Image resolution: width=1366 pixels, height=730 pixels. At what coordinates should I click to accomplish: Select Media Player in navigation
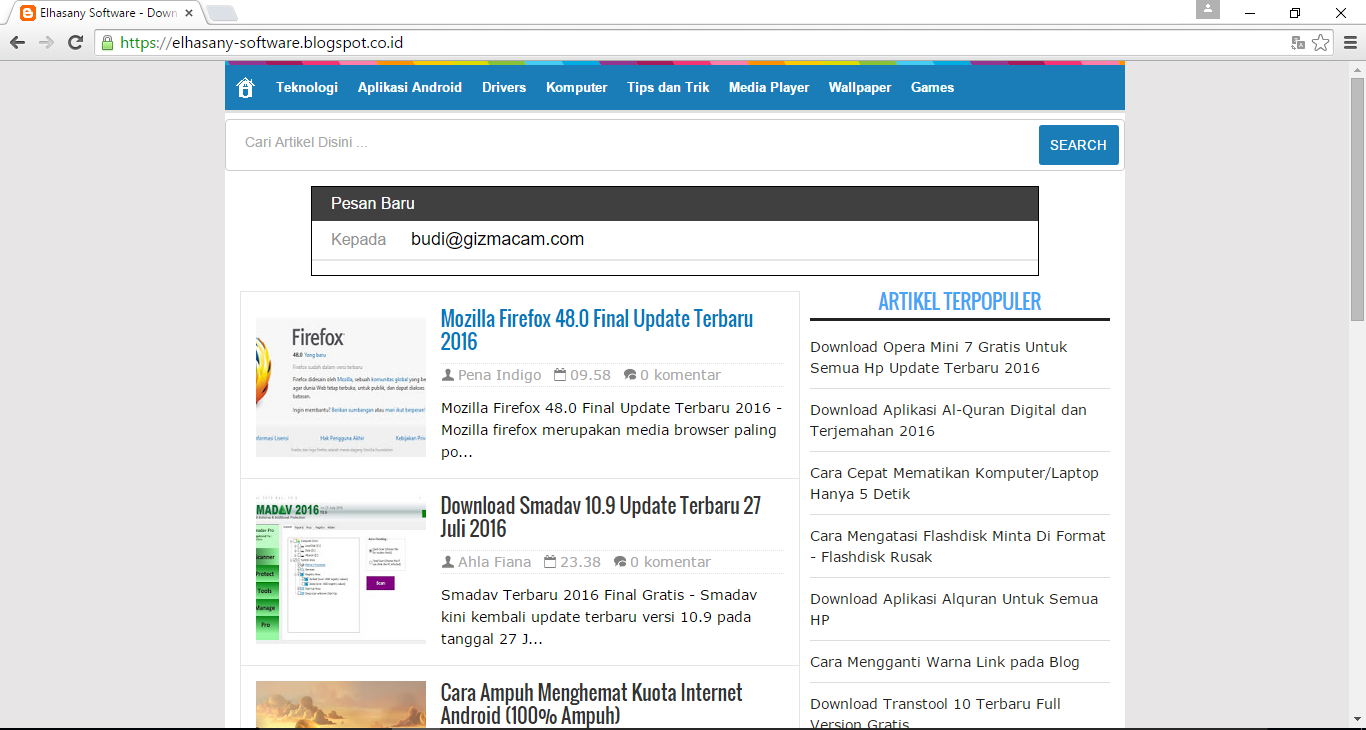point(769,87)
